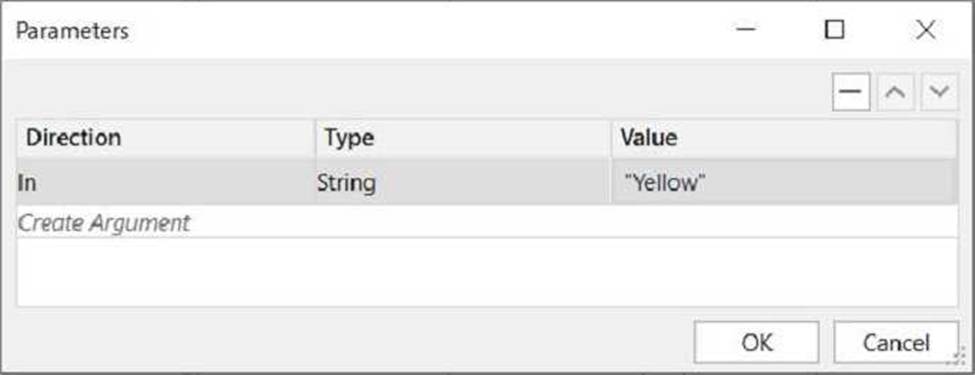Select the Value column header
975x375 pixels.
[784, 137]
